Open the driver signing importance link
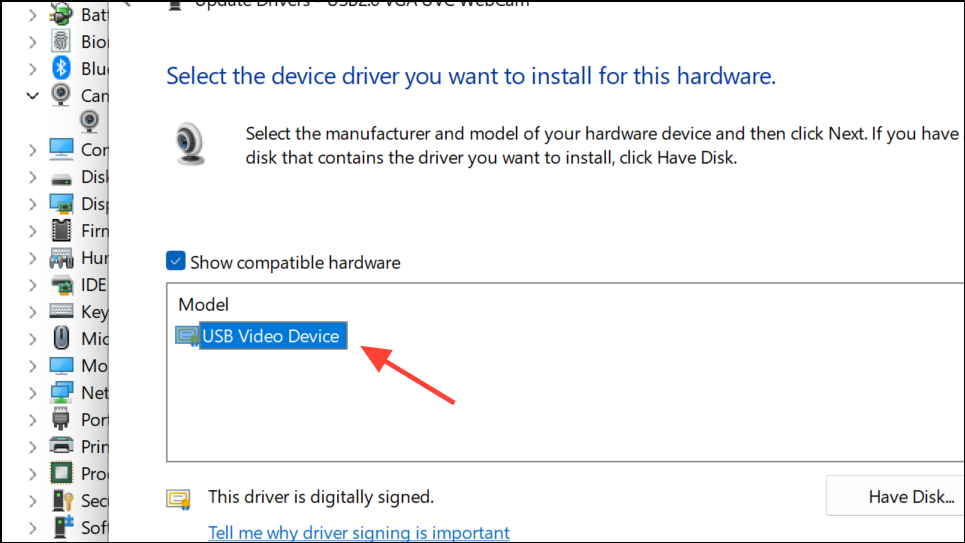 pos(358,533)
